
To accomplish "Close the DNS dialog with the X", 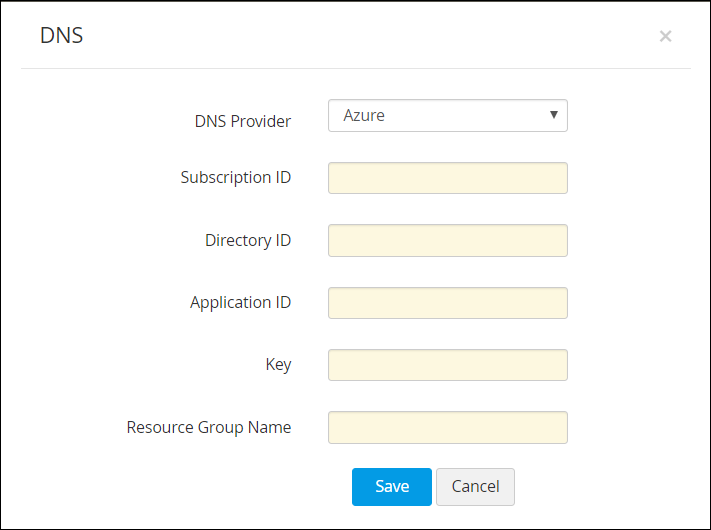I will tap(665, 37).
